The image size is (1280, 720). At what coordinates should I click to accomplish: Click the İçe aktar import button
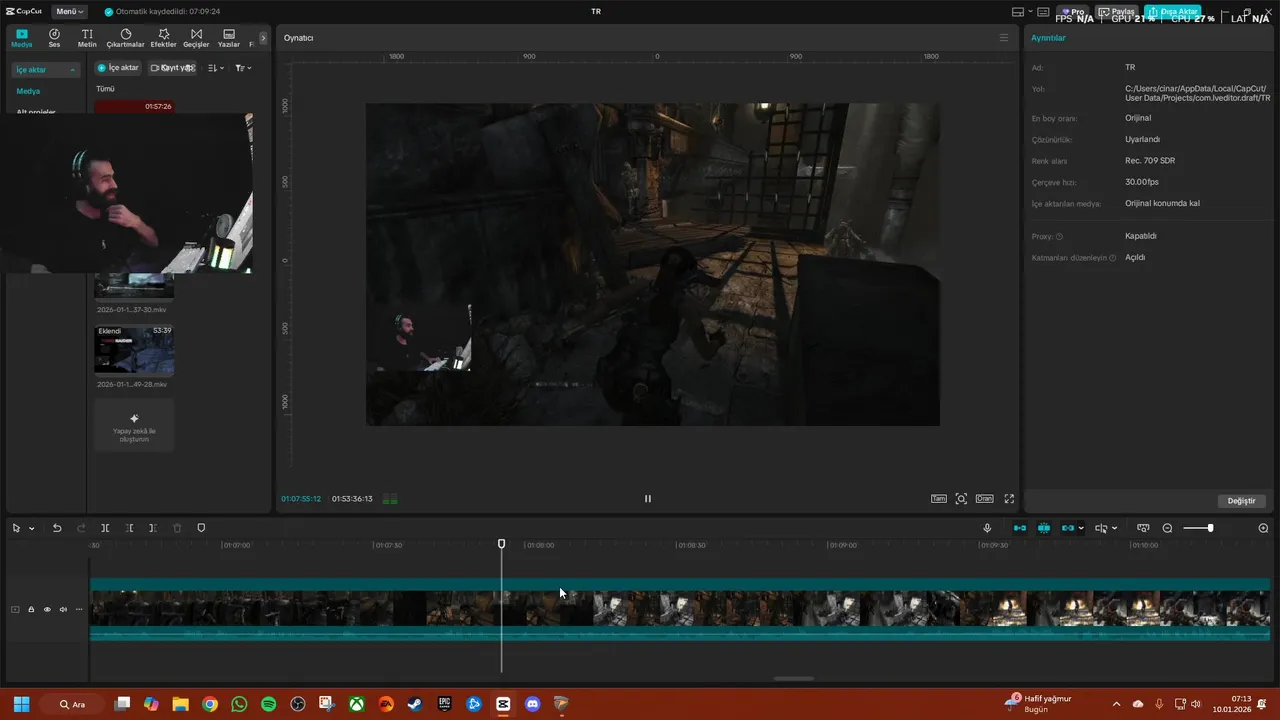click(118, 68)
